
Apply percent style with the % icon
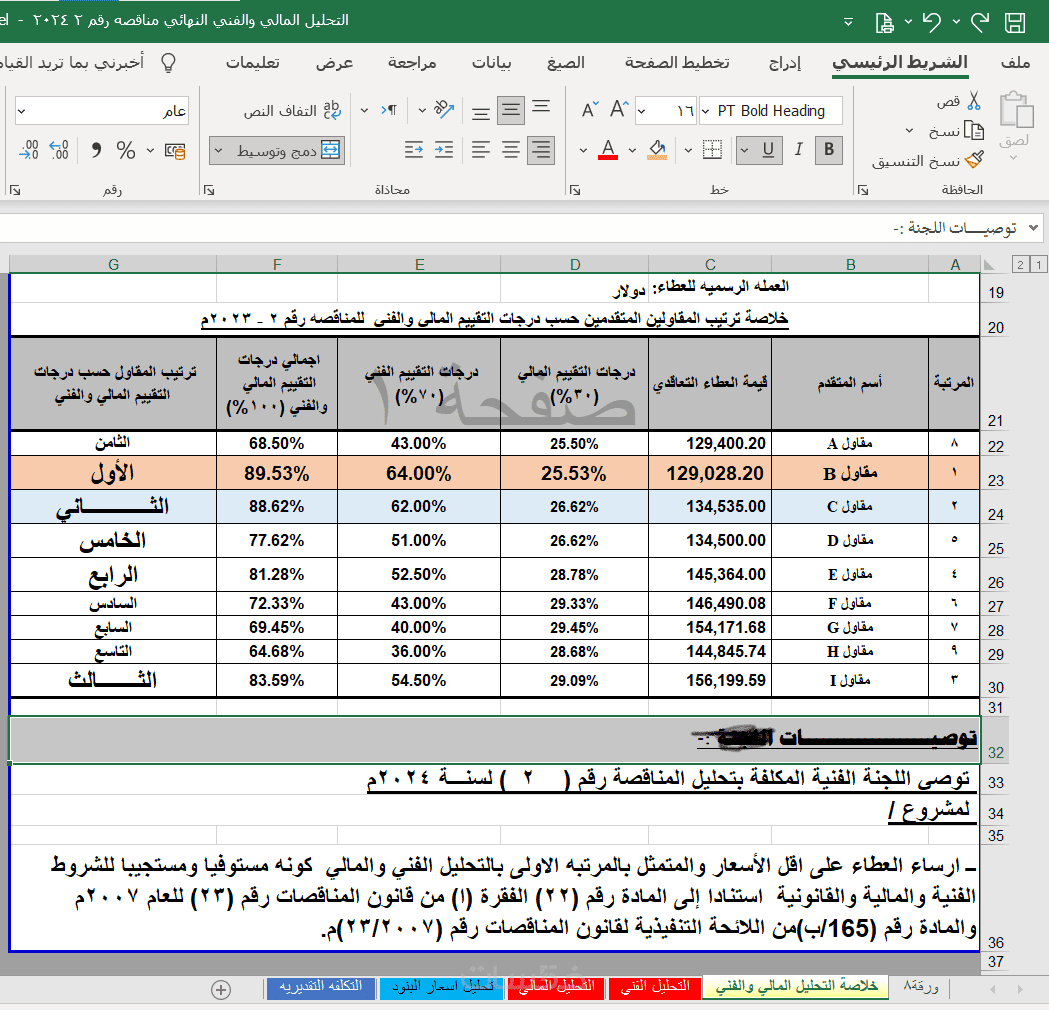click(126, 150)
